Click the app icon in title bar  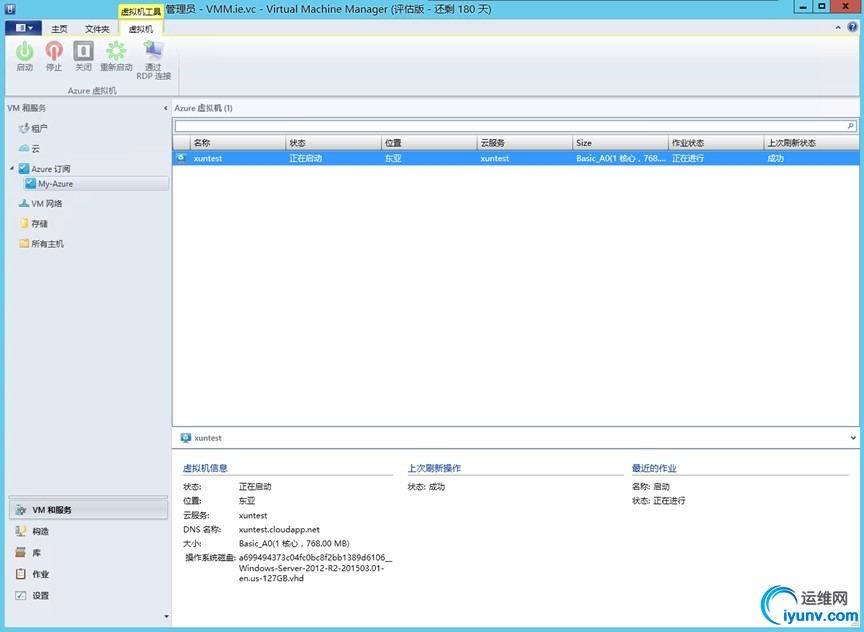(x=10, y=9)
